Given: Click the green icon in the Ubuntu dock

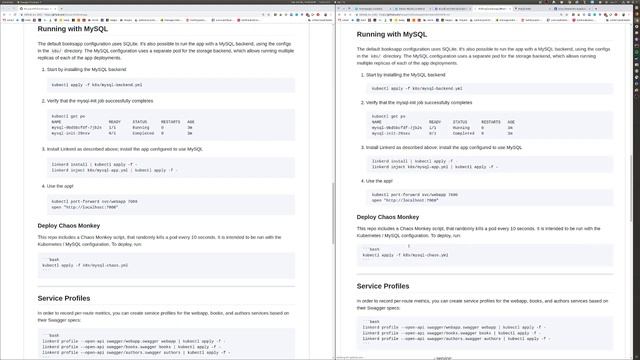Looking at the screenshot, I should point(637,52).
